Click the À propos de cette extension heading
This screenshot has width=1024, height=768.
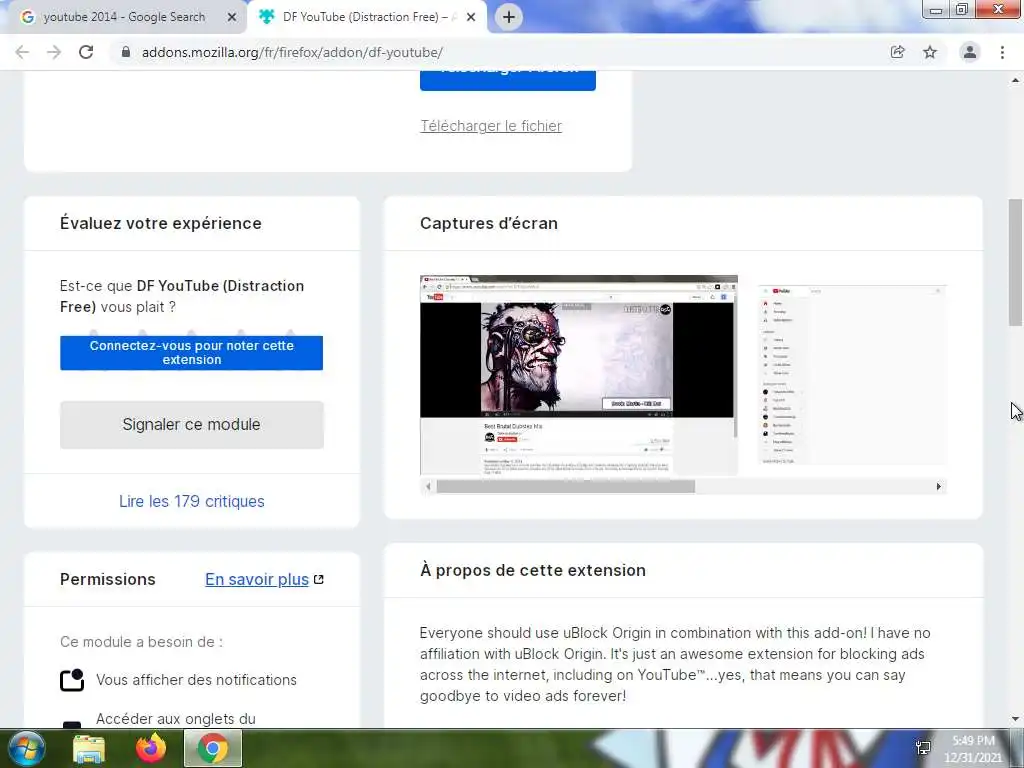coord(533,570)
